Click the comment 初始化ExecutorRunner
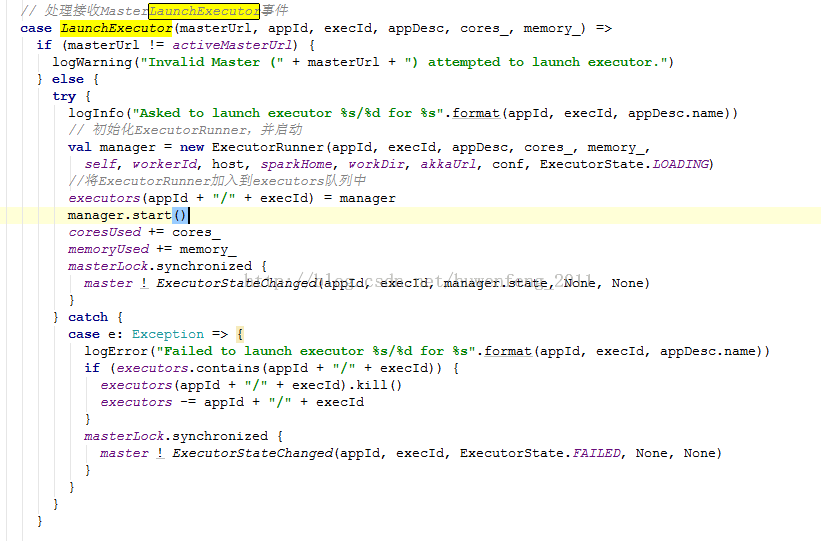The height and width of the screenshot is (541, 821). coord(185,130)
